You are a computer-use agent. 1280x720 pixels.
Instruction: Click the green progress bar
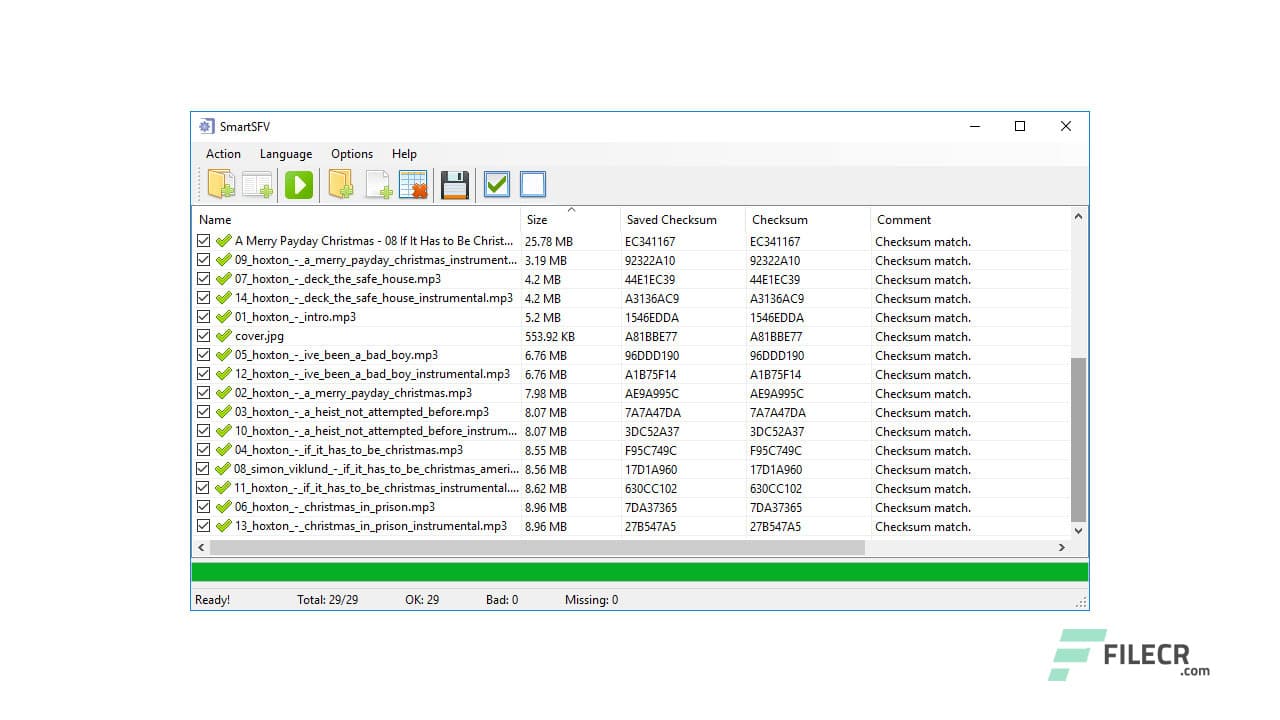(639, 570)
